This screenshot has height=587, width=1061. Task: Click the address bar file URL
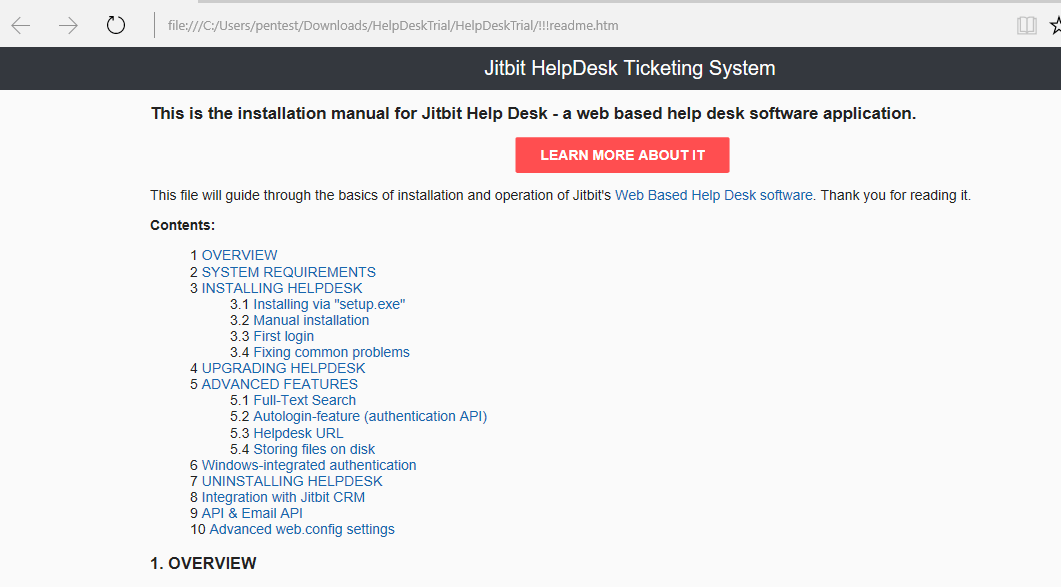pyautogui.click(x=400, y=25)
